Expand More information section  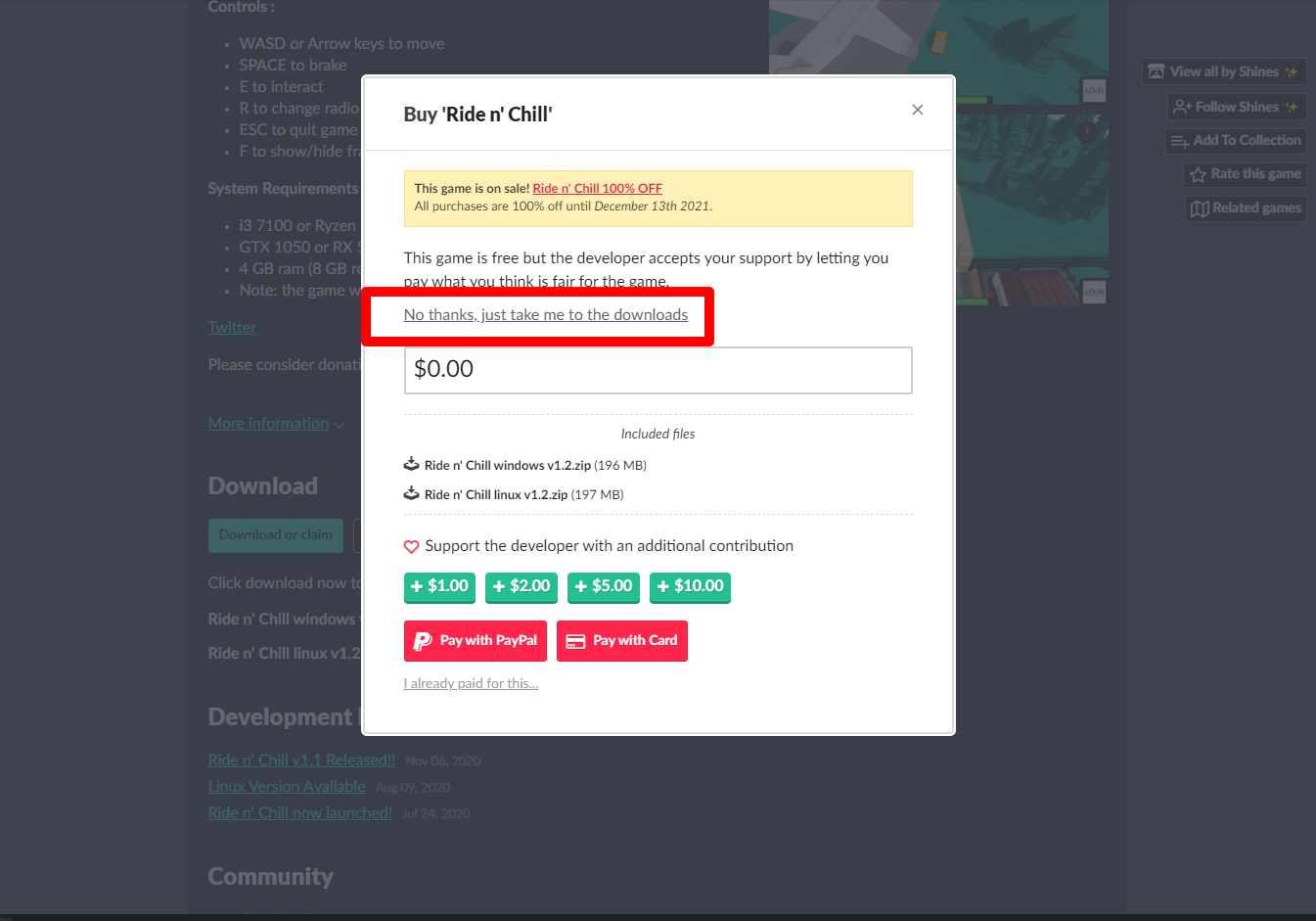[276, 424]
